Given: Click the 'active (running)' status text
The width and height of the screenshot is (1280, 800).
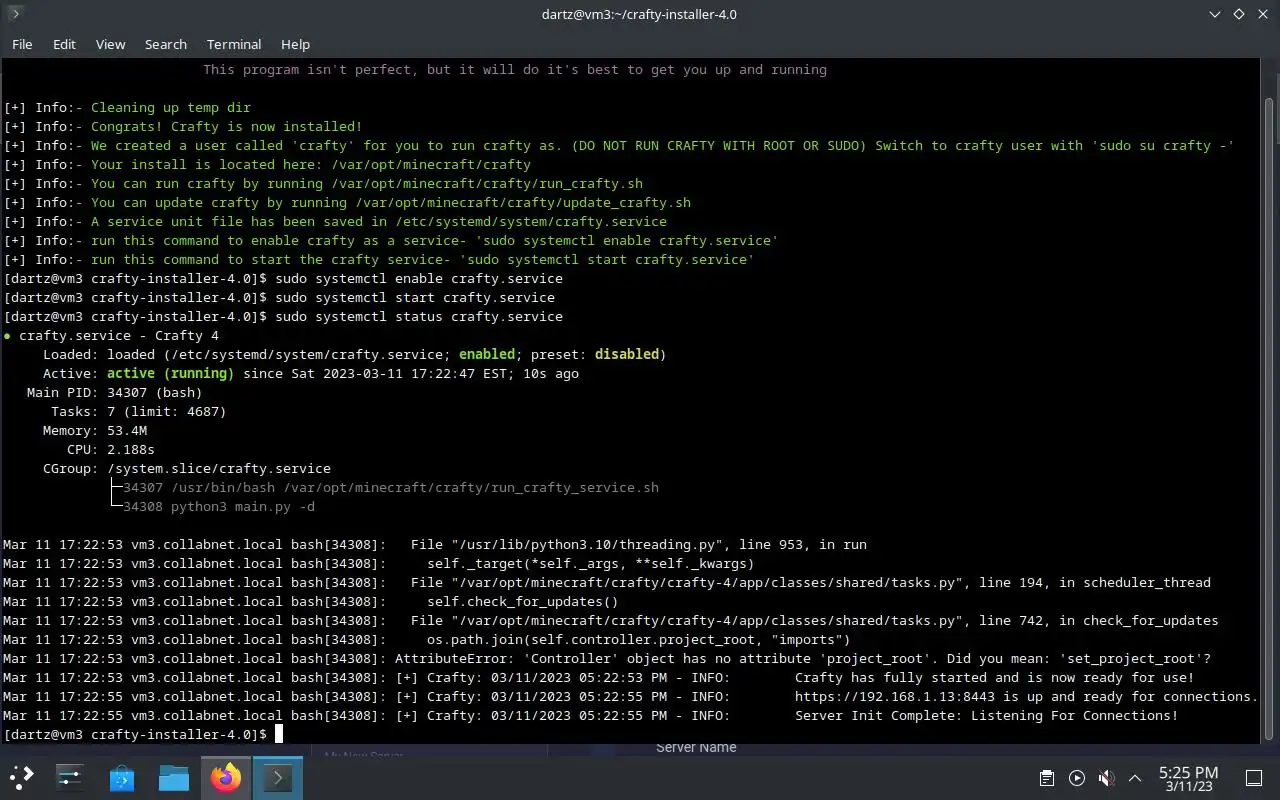Looking at the screenshot, I should (170, 373).
